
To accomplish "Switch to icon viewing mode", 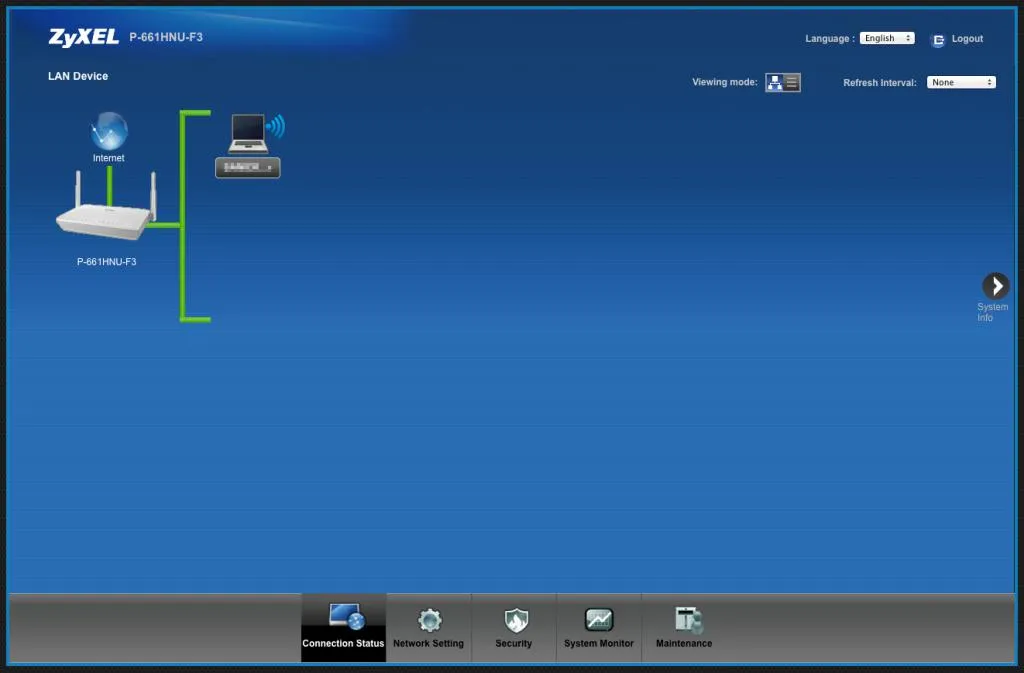I will tap(775, 82).
